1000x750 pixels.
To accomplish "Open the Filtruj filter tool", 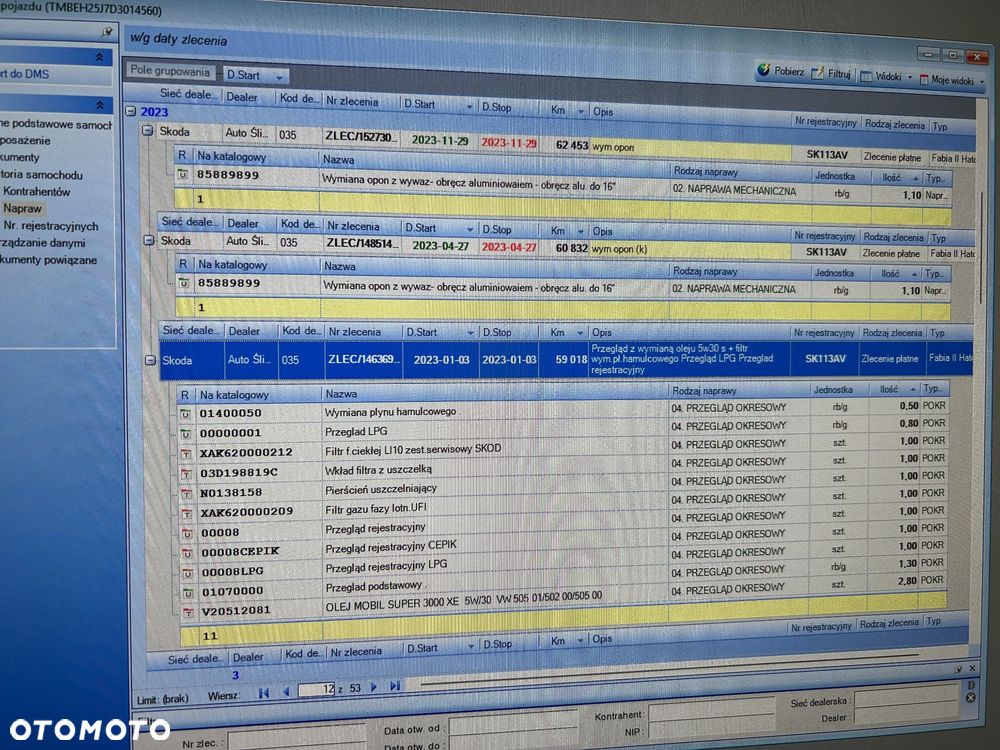I will 832,73.
